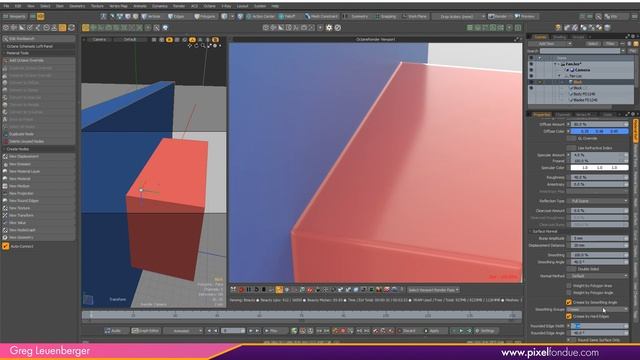This screenshot has width=640, height=360.
Task: Open the Camera view selector in left viewport
Action: (x=101, y=40)
